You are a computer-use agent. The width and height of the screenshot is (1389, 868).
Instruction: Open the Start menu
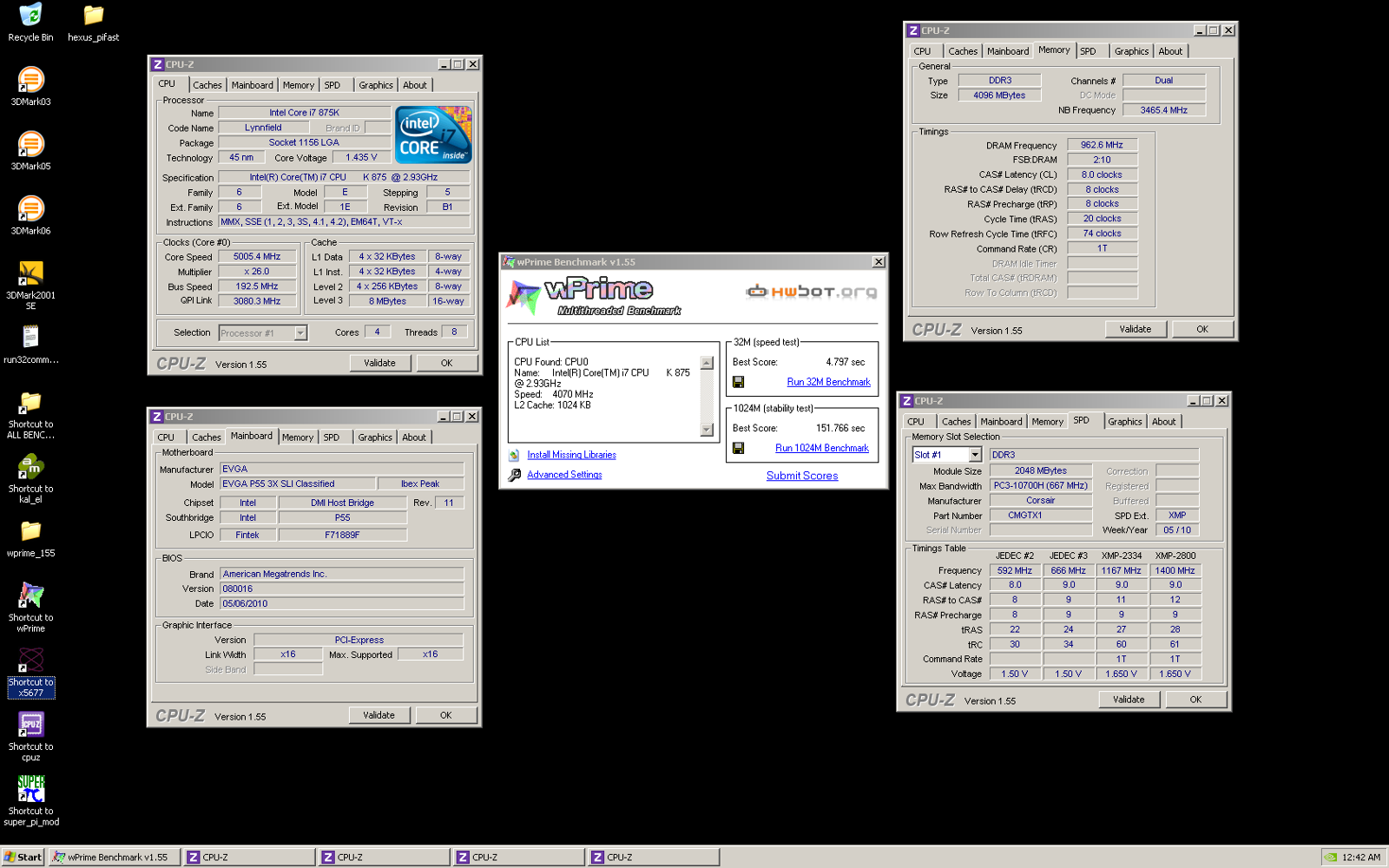pos(23,858)
